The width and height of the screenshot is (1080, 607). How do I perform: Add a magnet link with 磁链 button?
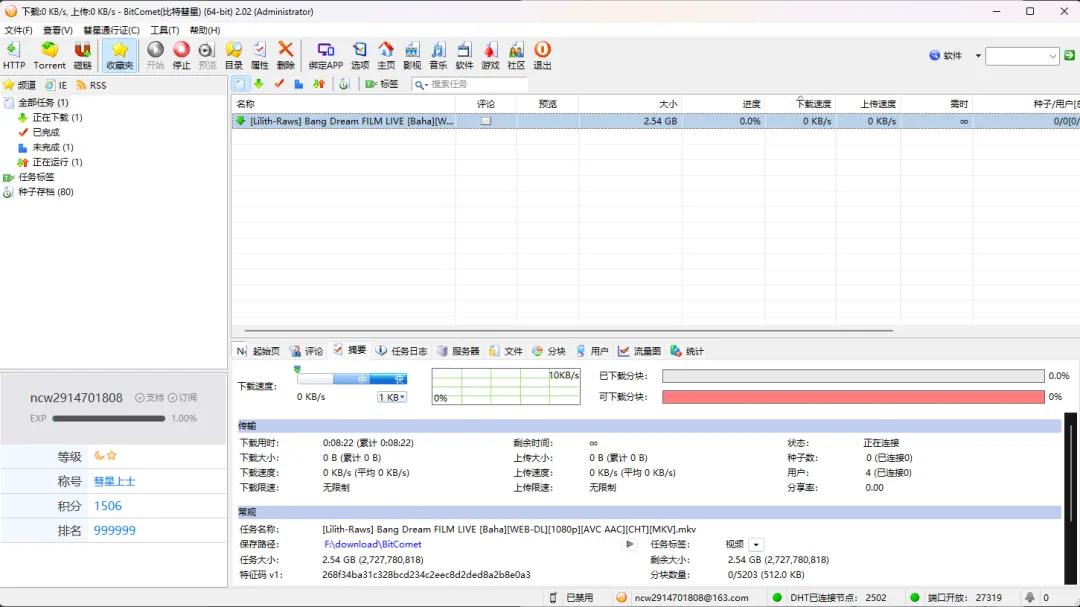point(83,55)
